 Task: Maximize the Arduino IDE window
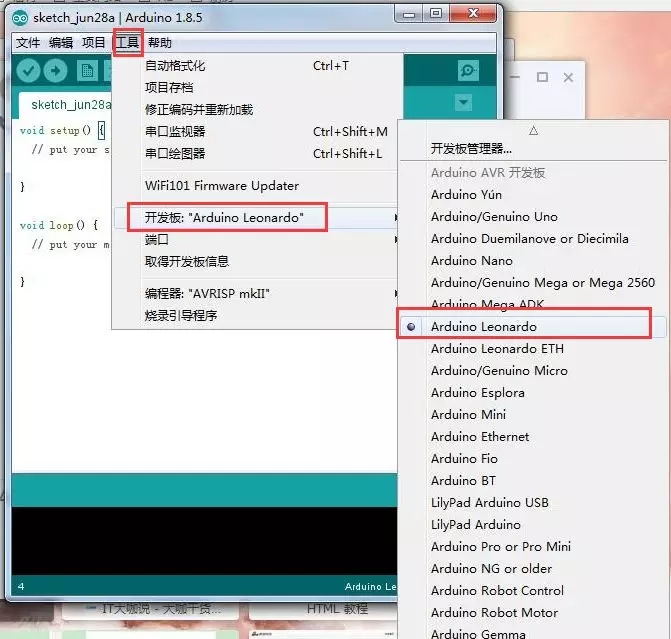point(436,14)
